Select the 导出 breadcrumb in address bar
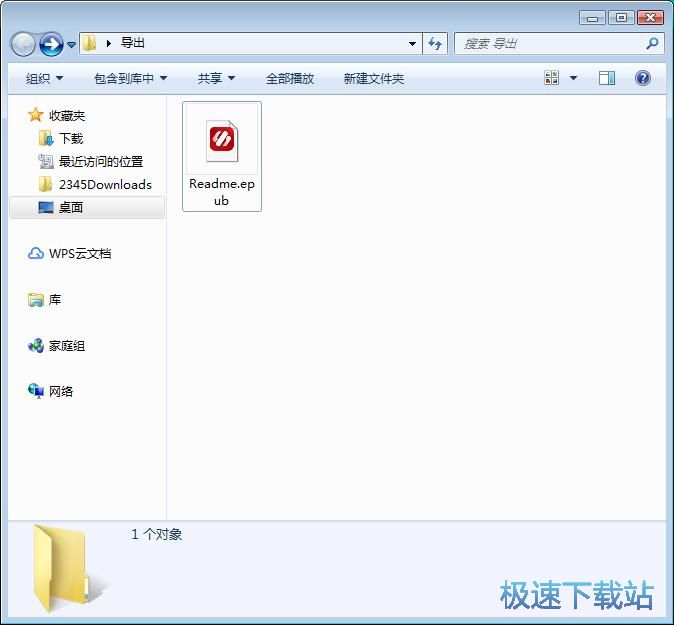Viewport: 674px width, 625px height. (132, 43)
